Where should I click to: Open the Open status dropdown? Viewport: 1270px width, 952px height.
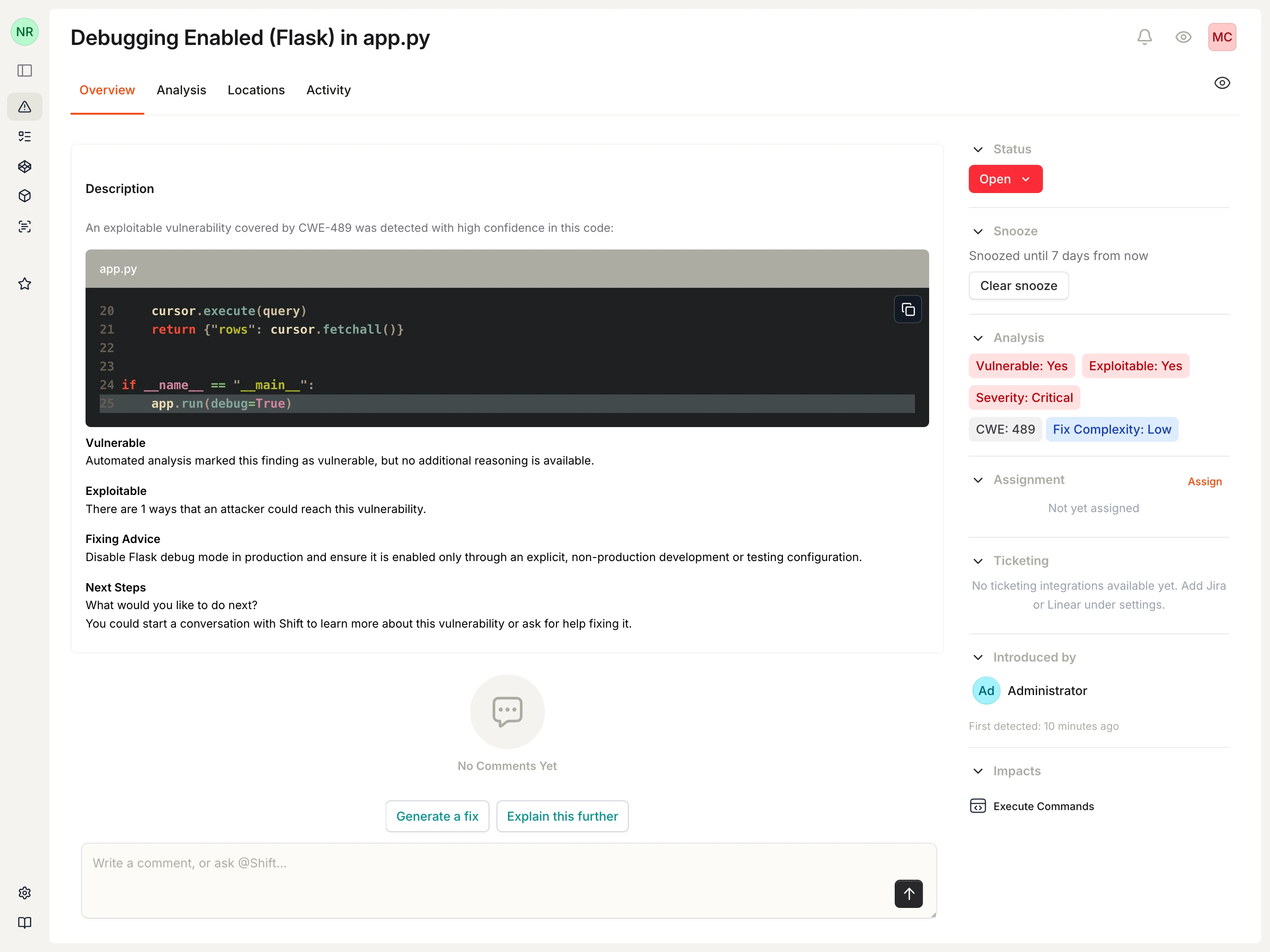point(1006,179)
